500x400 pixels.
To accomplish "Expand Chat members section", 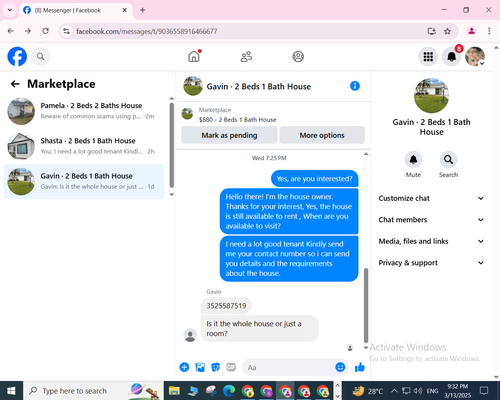I will (x=431, y=220).
